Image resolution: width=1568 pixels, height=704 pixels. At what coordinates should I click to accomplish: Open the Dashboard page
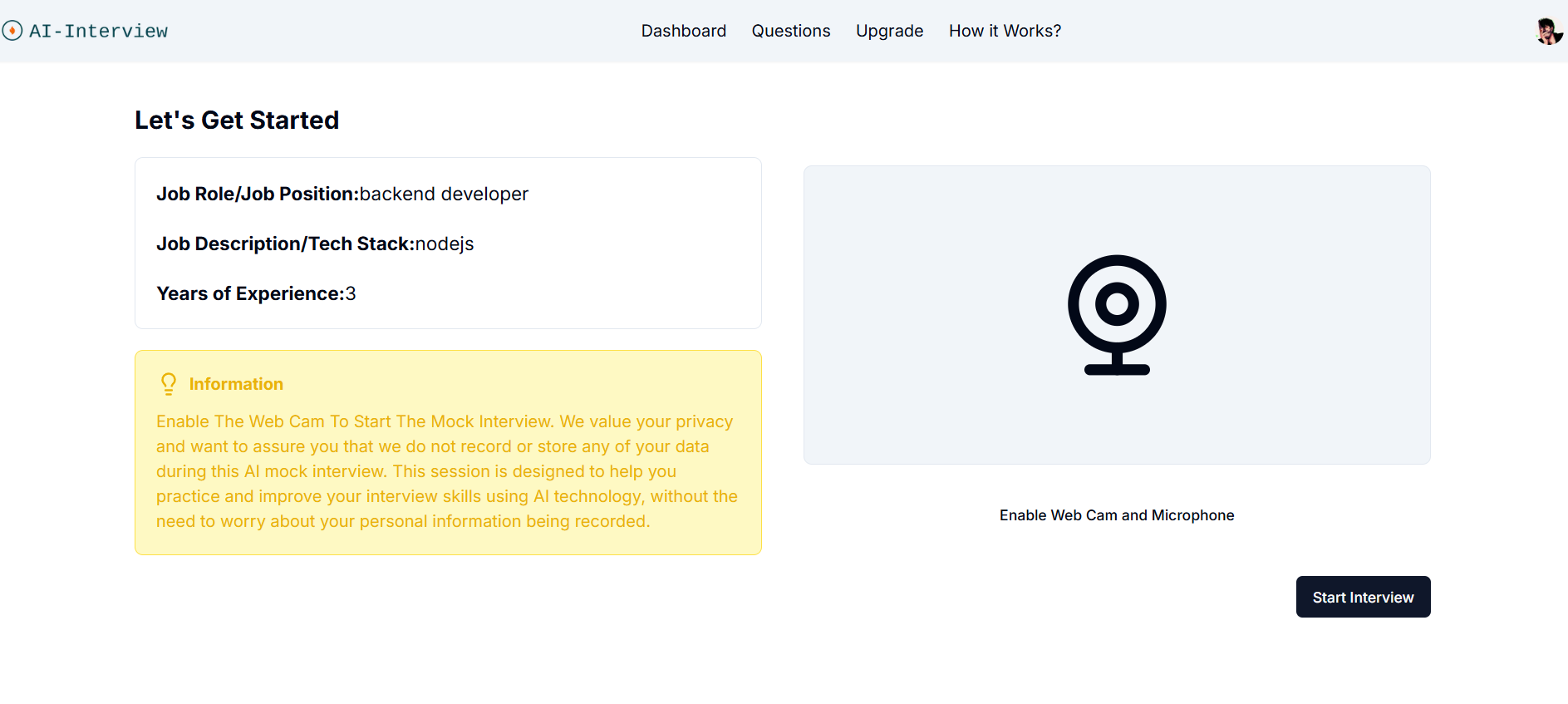tap(683, 31)
